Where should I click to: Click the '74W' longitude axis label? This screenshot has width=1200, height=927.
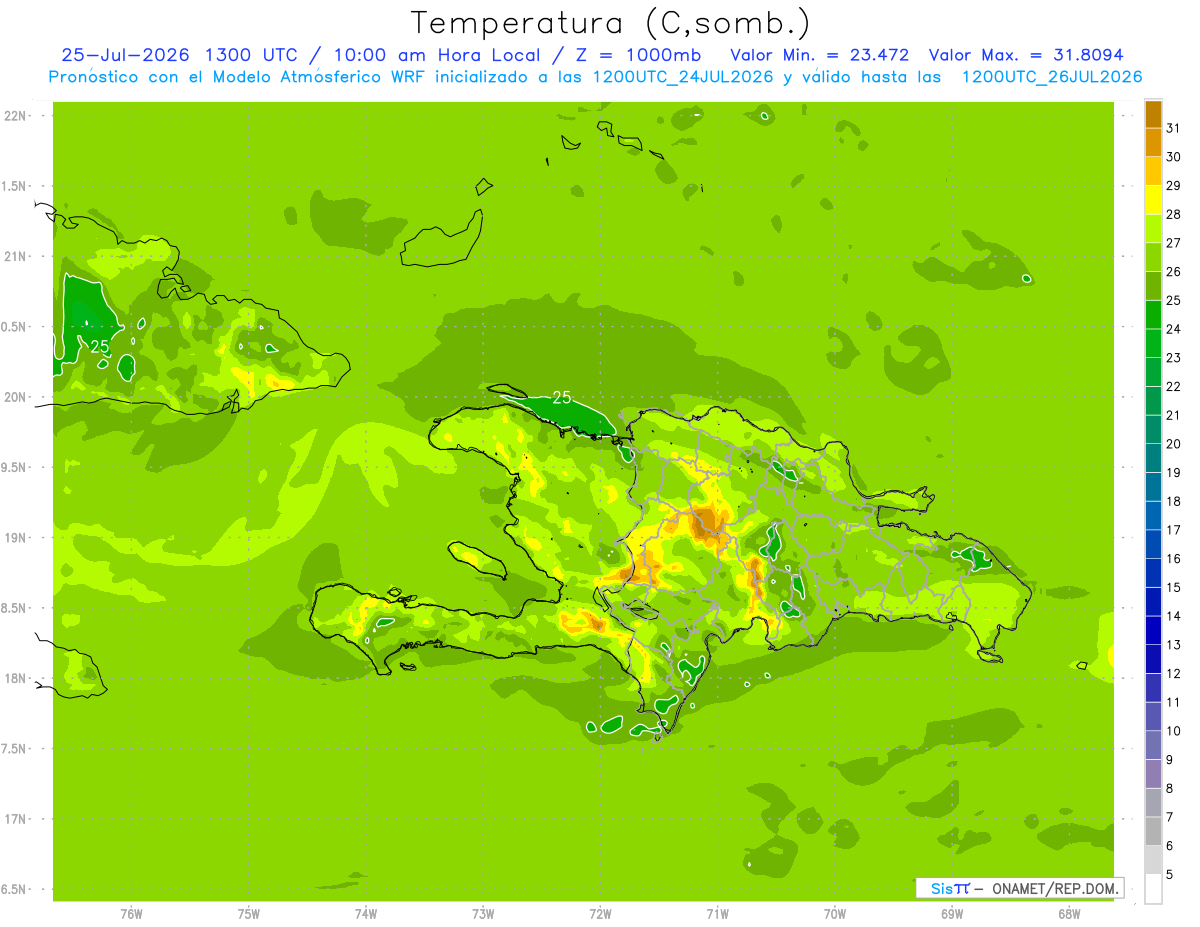(366, 914)
